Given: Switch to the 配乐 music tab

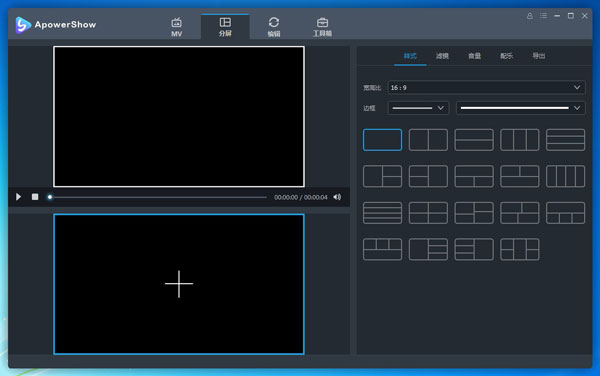Looking at the screenshot, I should pos(507,56).
